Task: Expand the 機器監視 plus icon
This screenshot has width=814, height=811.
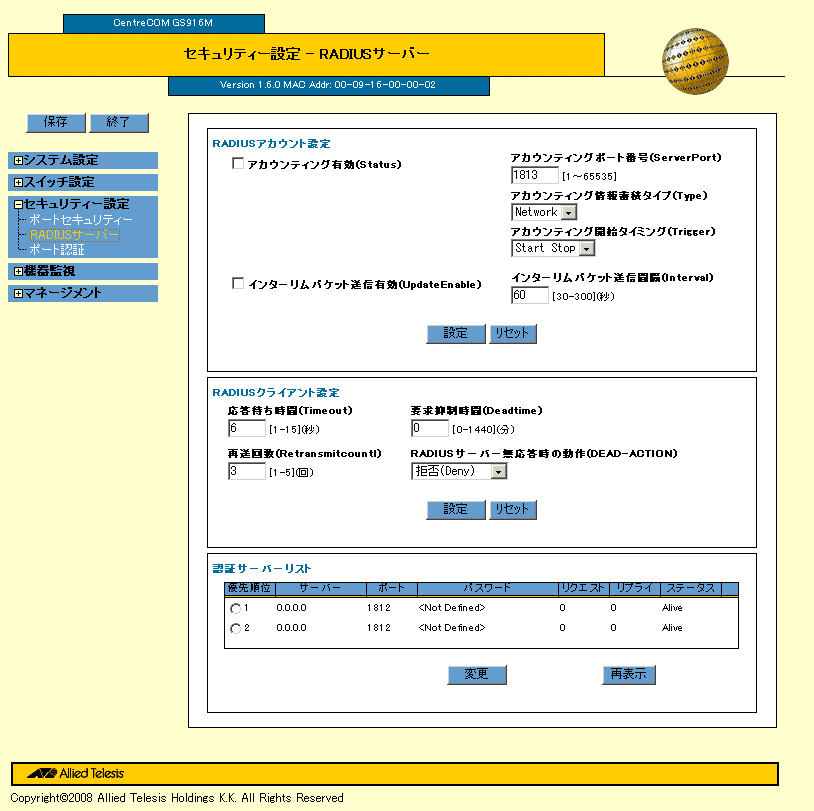Action: pyautogui.click(x=18, y=271)
